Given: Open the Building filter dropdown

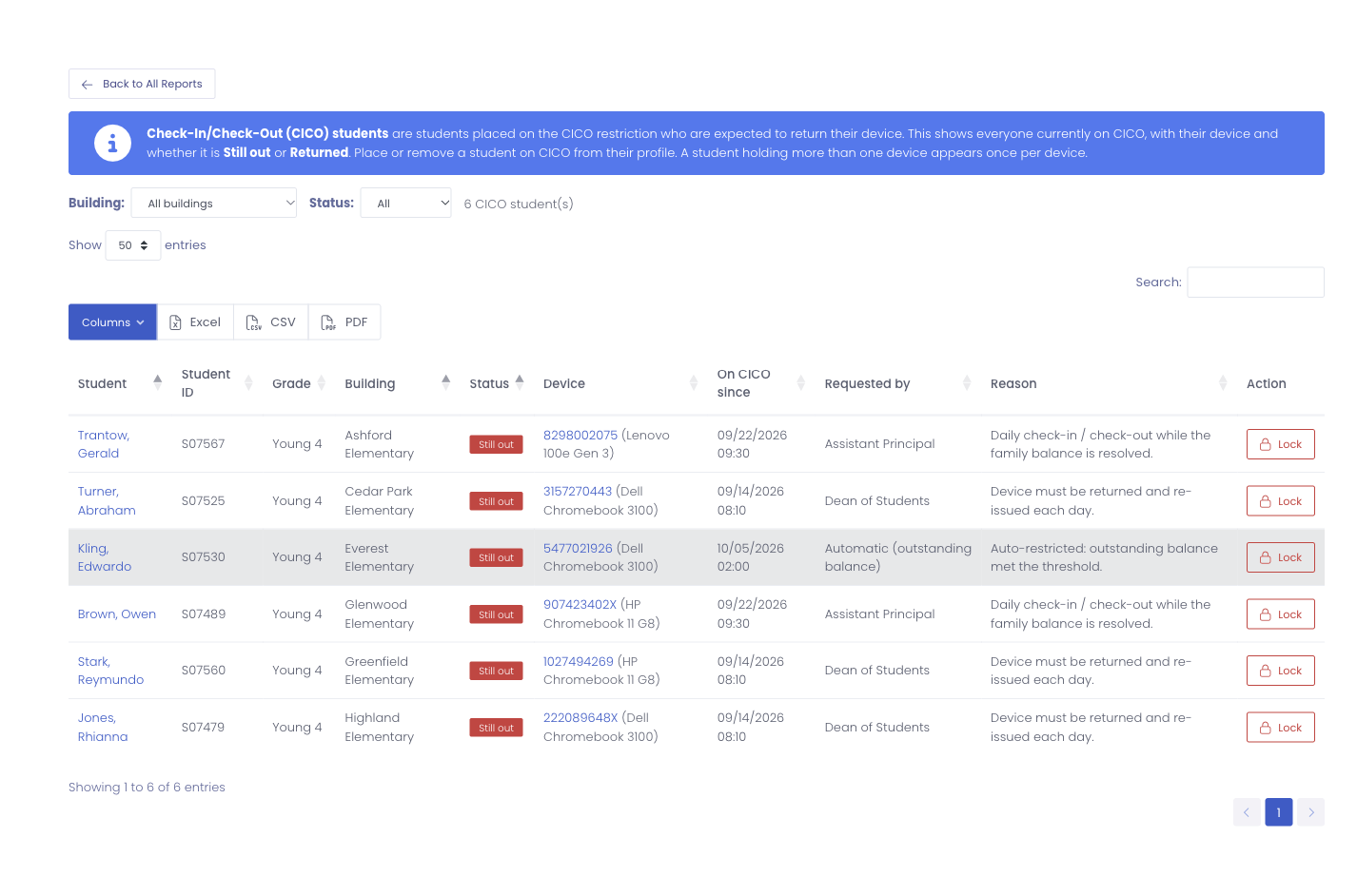Looking at the screenshot, I should pyautogui.click(x=214, y=203).
